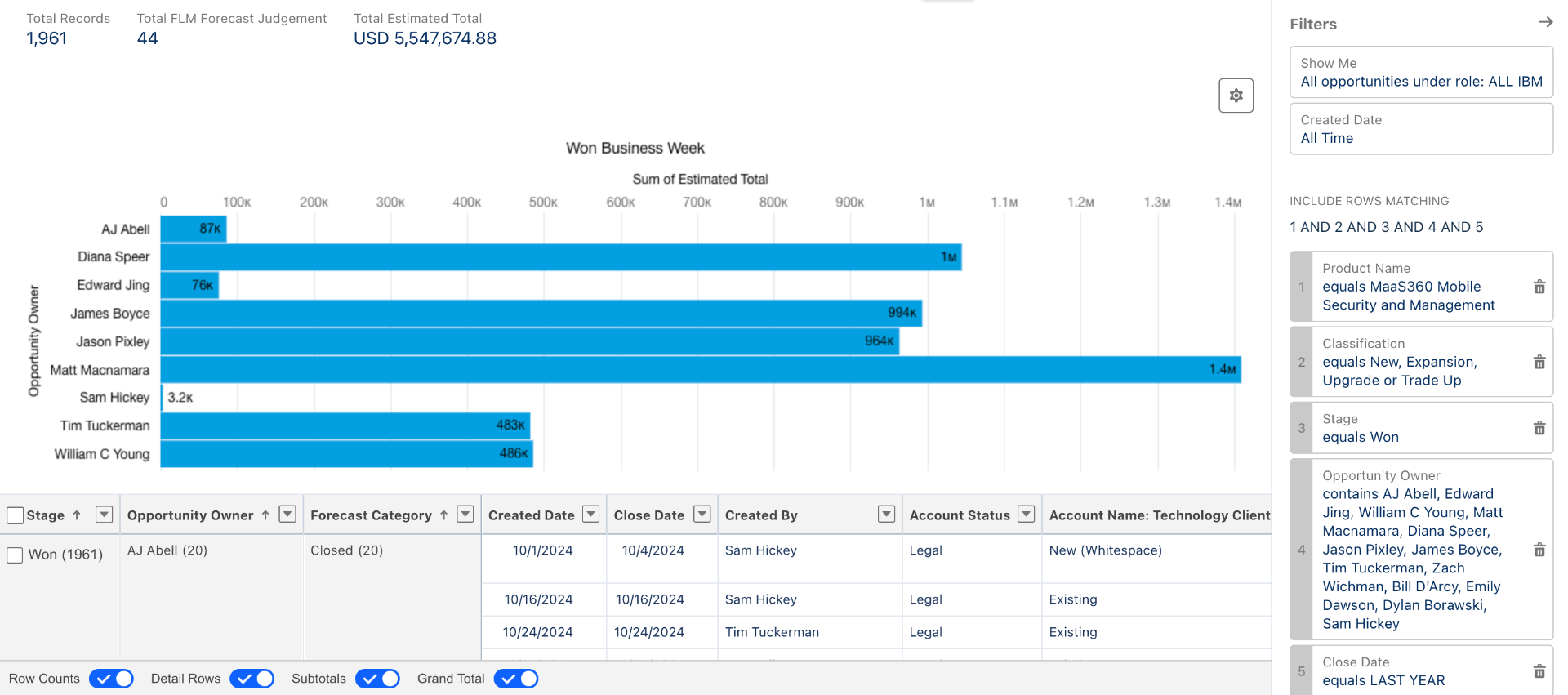The height and width of the screenshot is (695, 1568).
Task: Select the William C Young chart bar
Action: click(347, 454)
